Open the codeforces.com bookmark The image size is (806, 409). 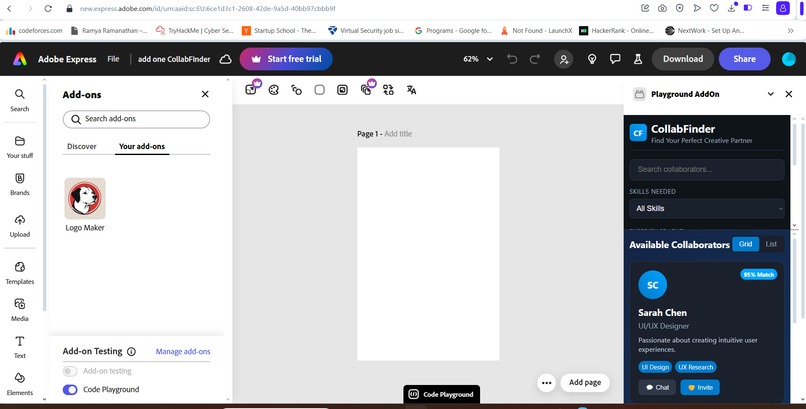(x=34, y=31)
